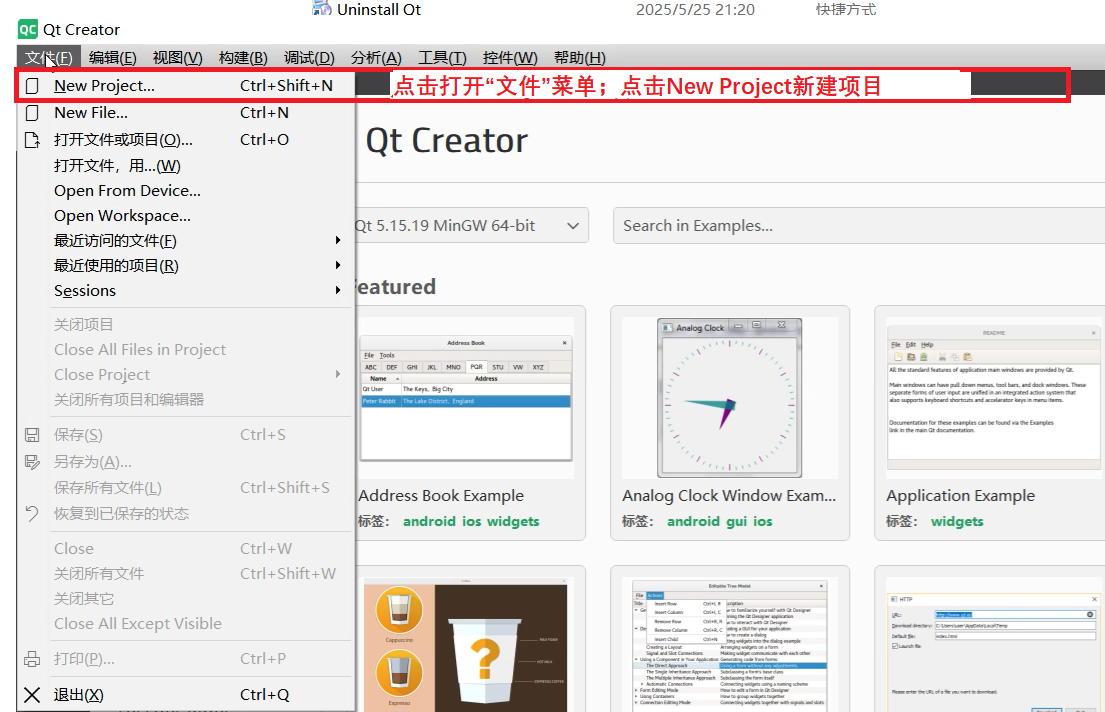Click the printer icon beside 打印
The image size is (1105, 712).
pyautogui.click(x=32, y=658)
